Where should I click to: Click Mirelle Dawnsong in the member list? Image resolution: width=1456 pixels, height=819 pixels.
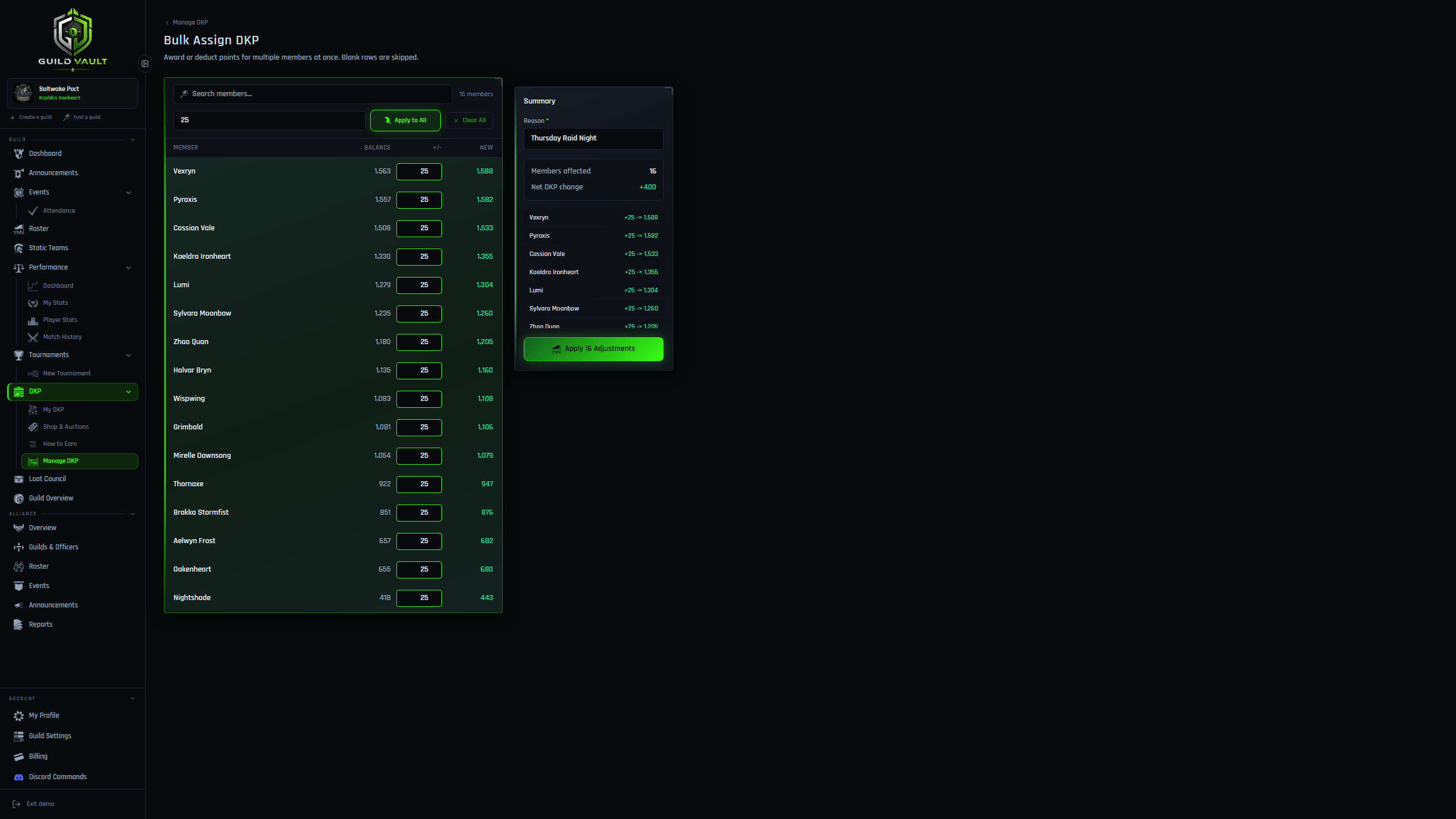pos(202,456)
